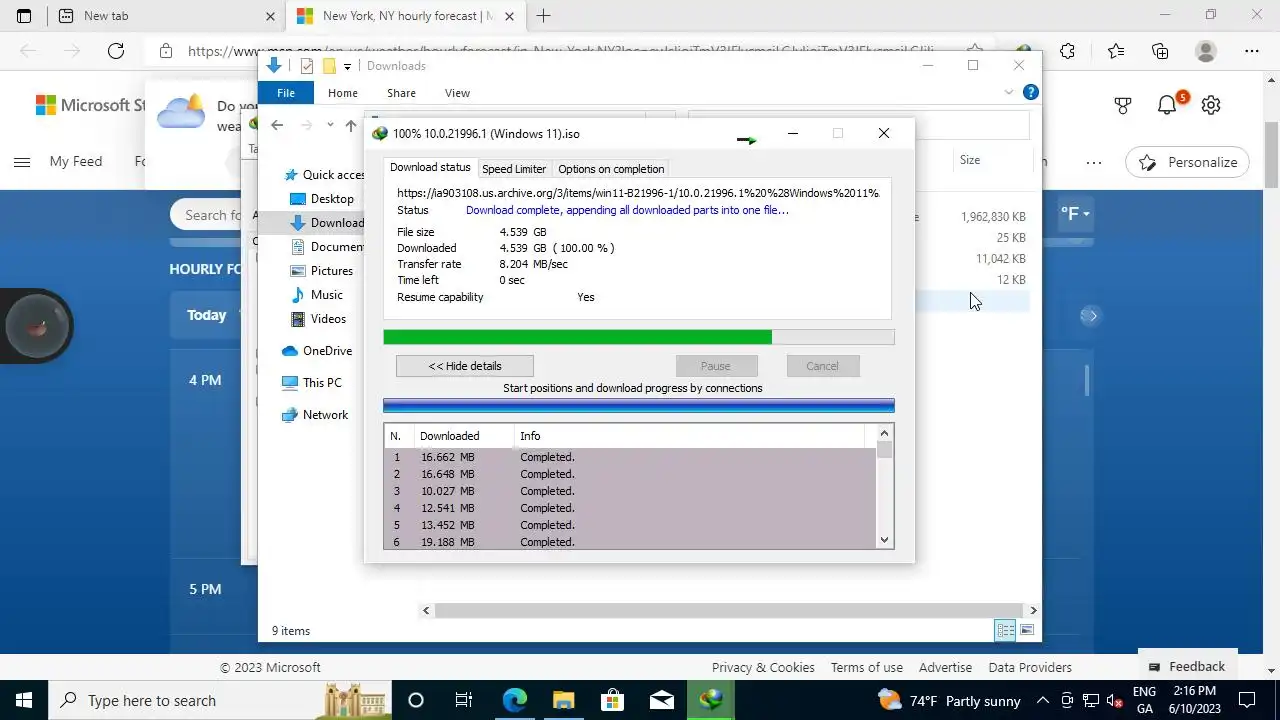The image size is (1280, 720).
Task: Select the Download status tab
Action: coord(430,168)
